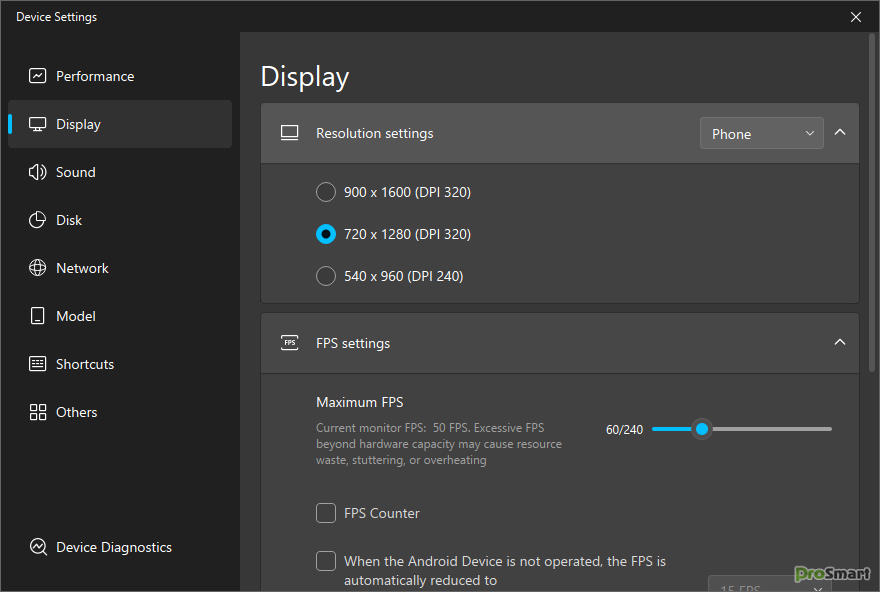Click the Maximum FPS slider handle
Screen dimensions: 880x592
coord(702,429)
